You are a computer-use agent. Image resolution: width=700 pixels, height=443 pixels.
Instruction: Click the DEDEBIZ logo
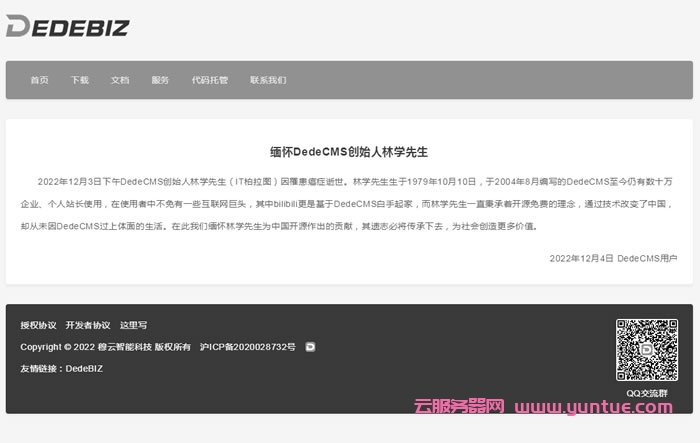67,27
